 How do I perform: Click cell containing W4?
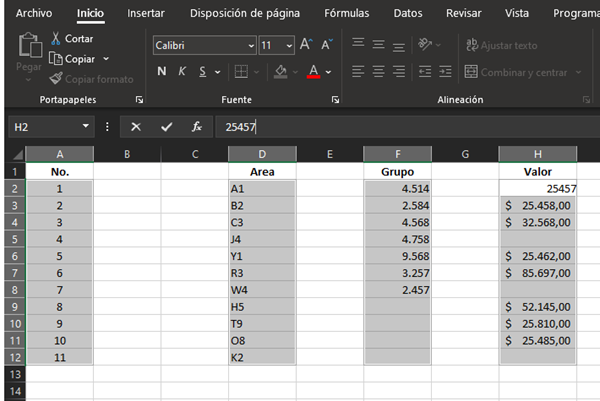click(x=262, y=290)
